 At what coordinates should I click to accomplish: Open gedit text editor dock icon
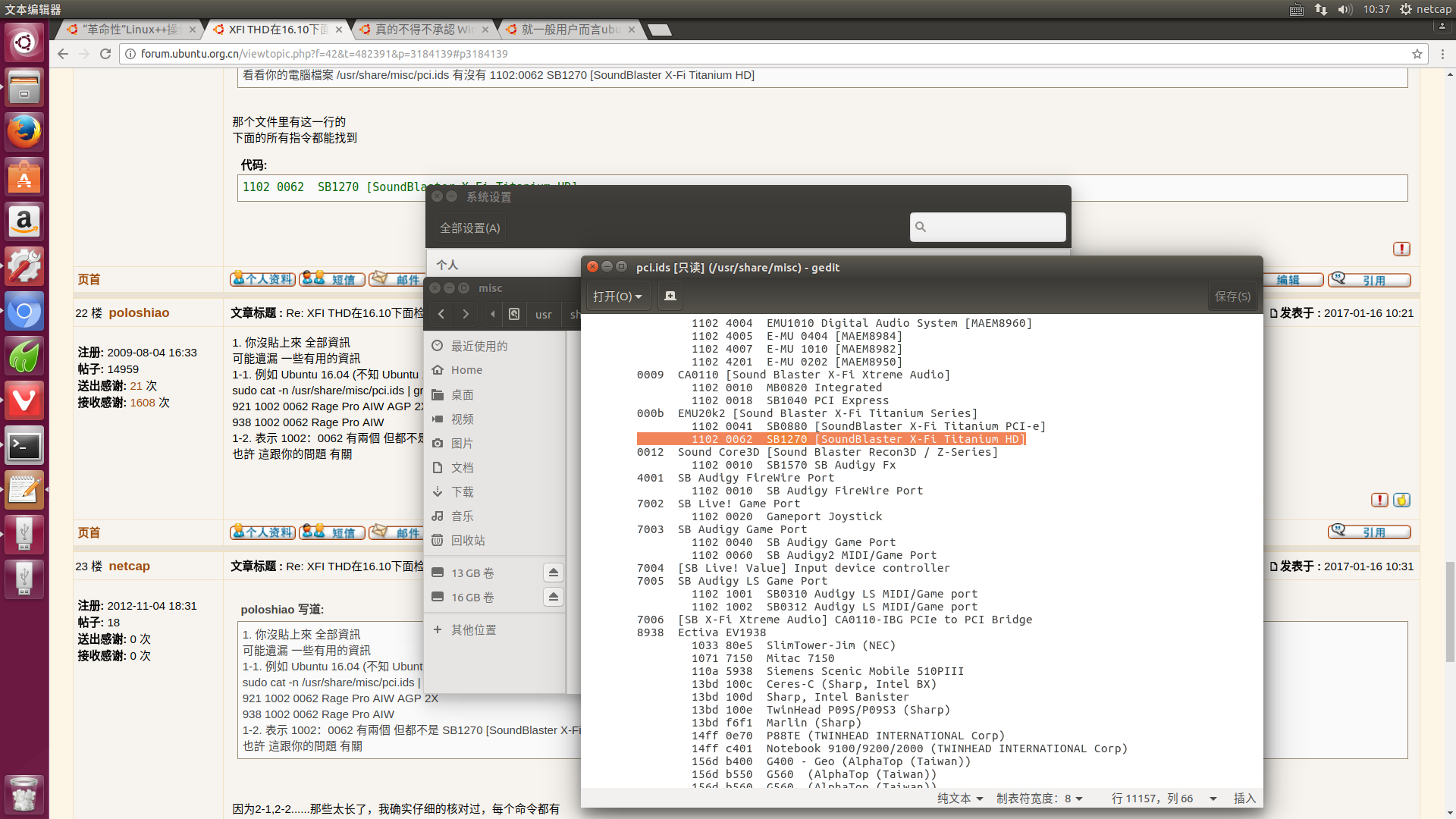24,490
